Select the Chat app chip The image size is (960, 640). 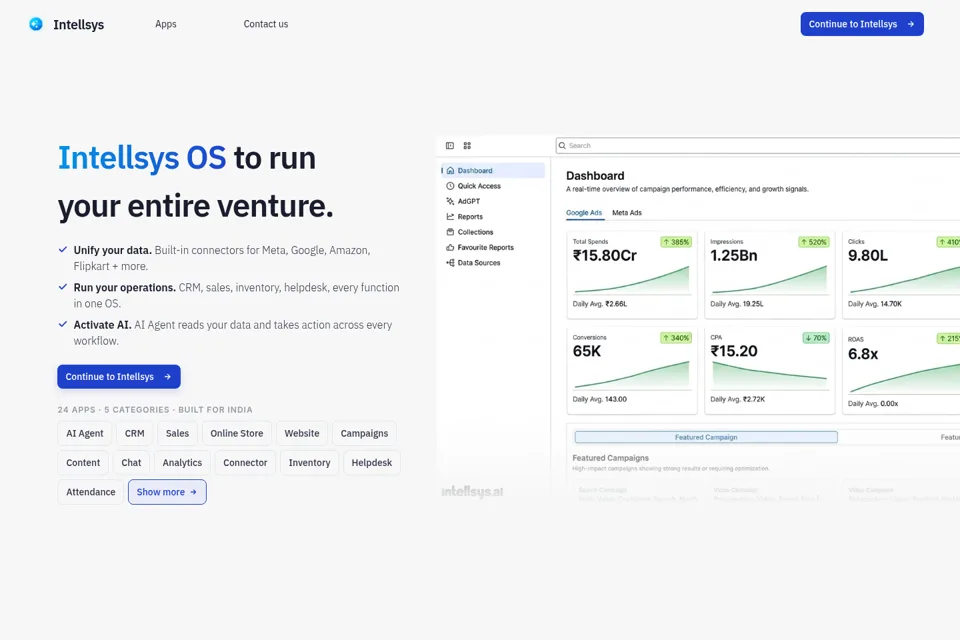(131, 462)
